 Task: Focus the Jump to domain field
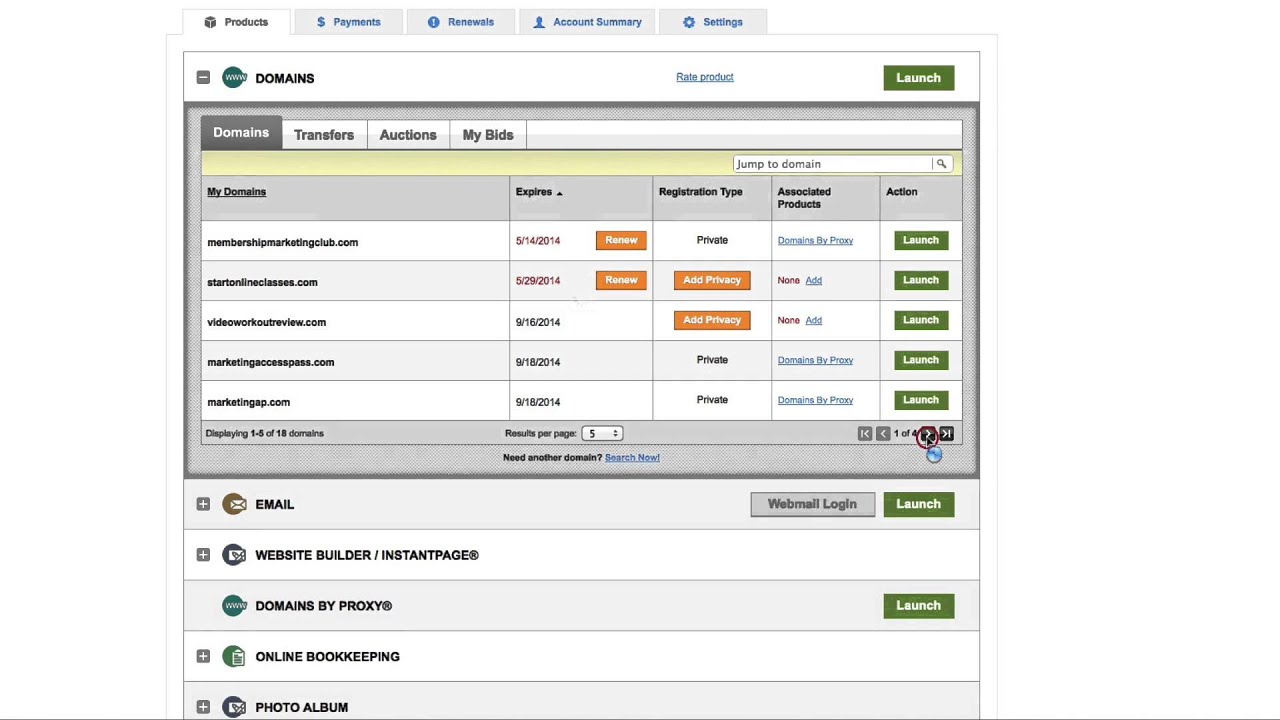pos(832,164)
